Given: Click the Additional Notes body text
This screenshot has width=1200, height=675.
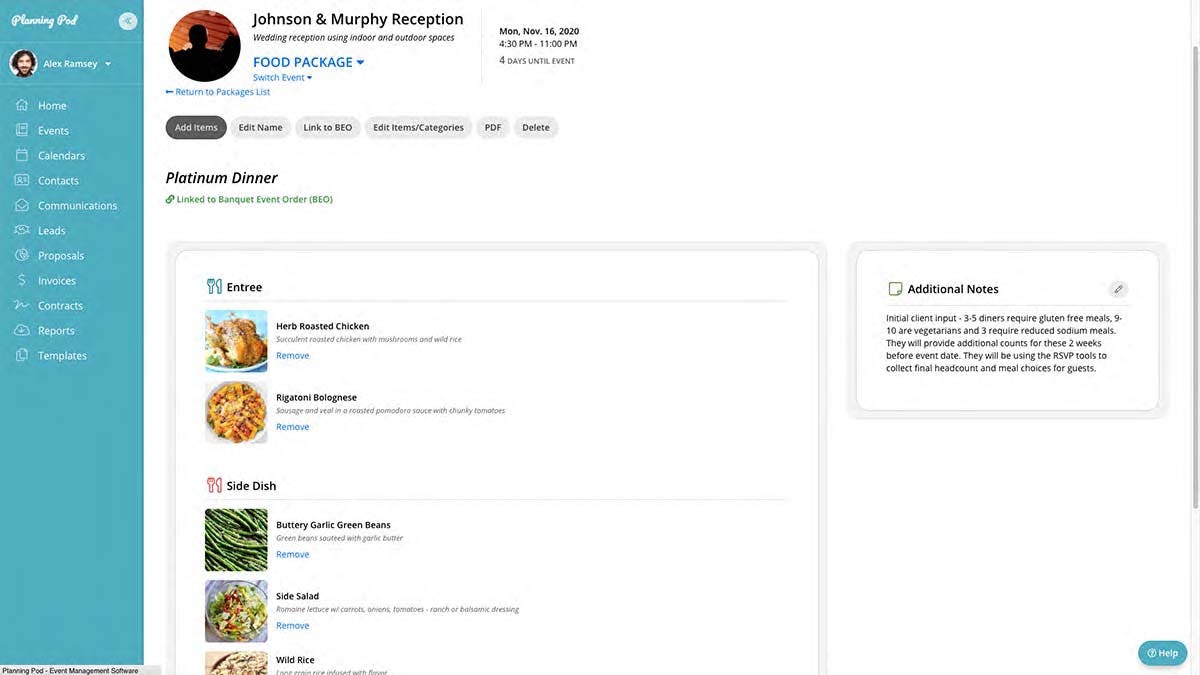Looking at the screenshot, I should (x=1004, y=343).
